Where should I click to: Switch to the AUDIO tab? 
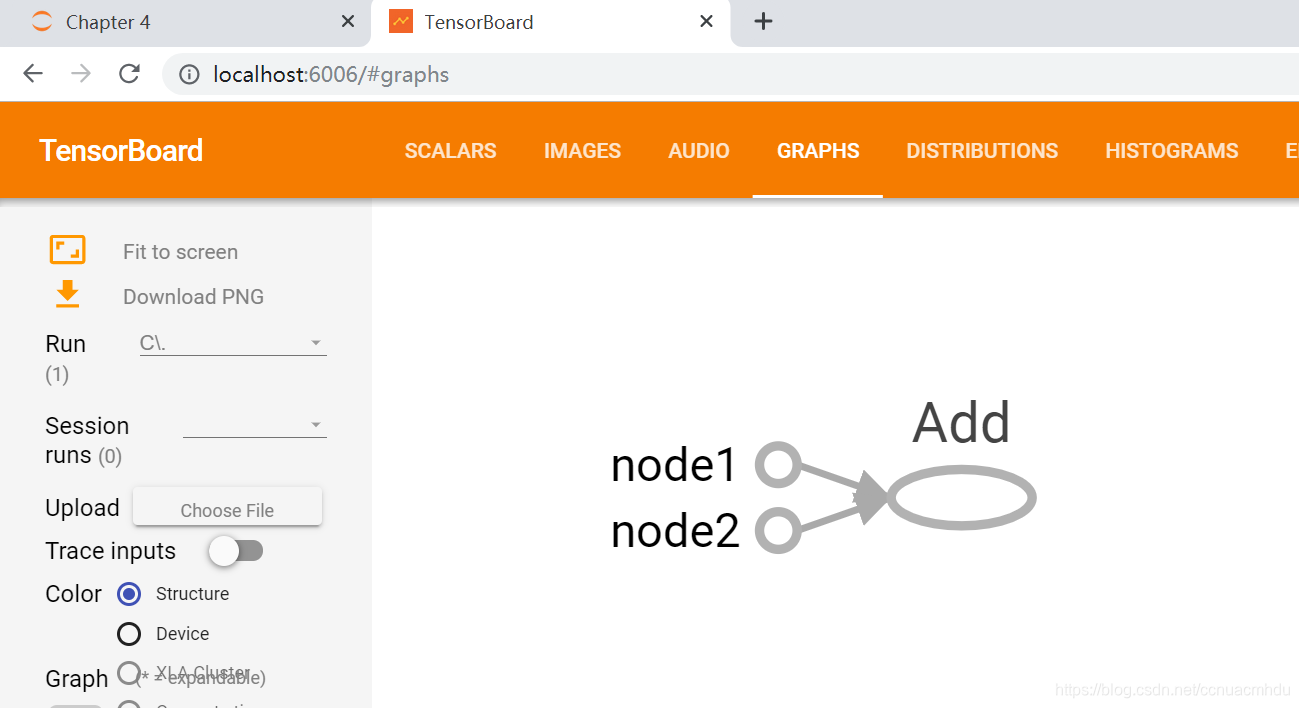pyautogui.click(x=699, y=151)
